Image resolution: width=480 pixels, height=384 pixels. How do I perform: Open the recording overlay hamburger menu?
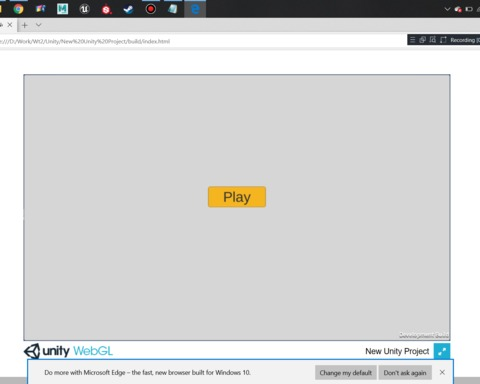pos(412,40)
